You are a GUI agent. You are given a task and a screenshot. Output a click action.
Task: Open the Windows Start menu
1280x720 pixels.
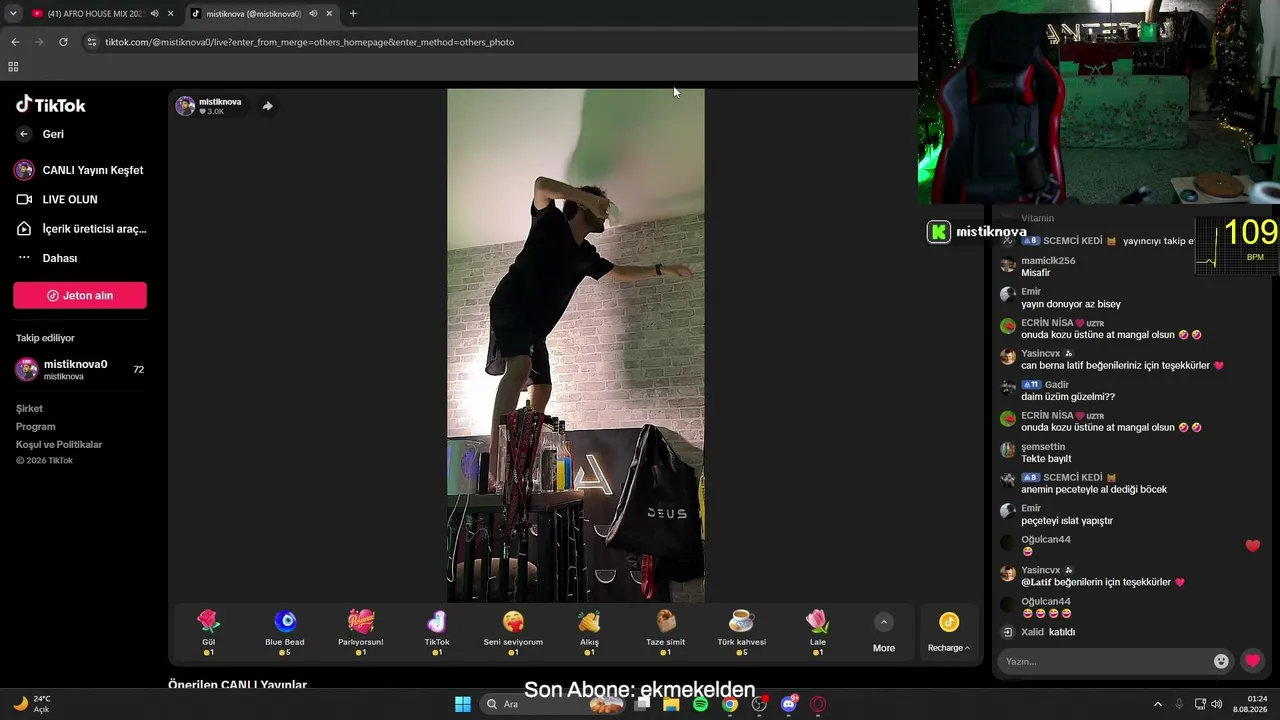(463, 704)
